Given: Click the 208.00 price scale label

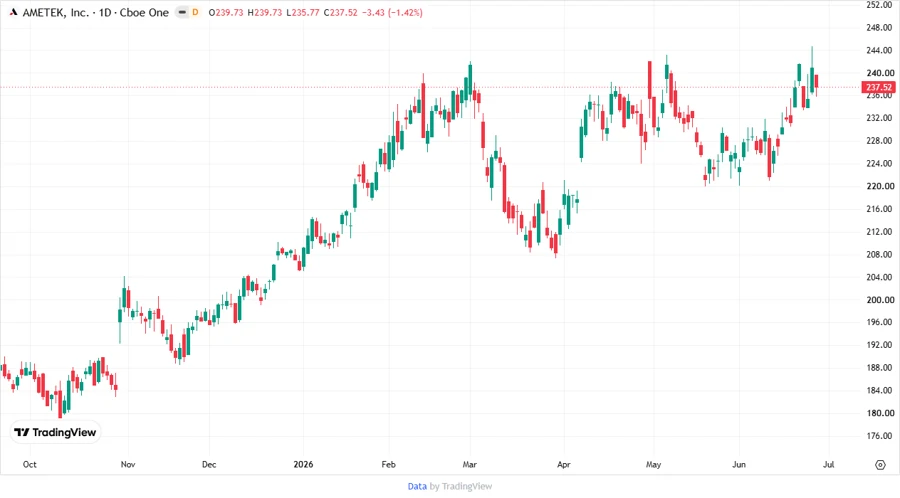Looking at the screenshot, I should coord(880,254).
